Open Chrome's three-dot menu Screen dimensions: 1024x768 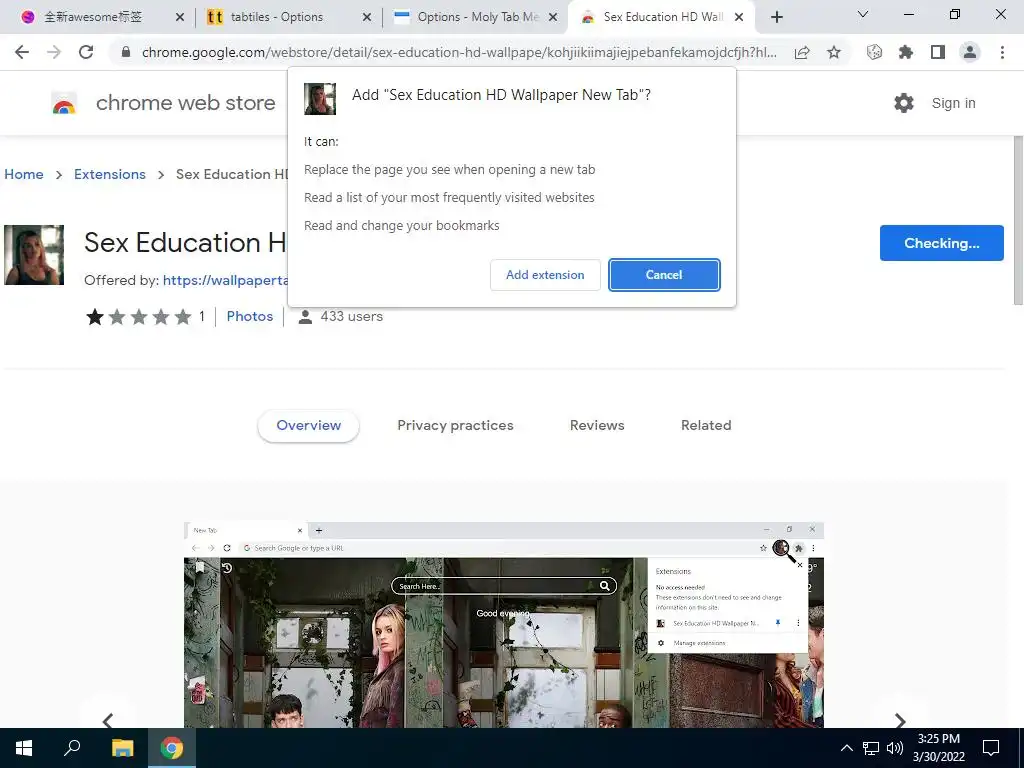pyautogui.click(x=1002, y=52)
